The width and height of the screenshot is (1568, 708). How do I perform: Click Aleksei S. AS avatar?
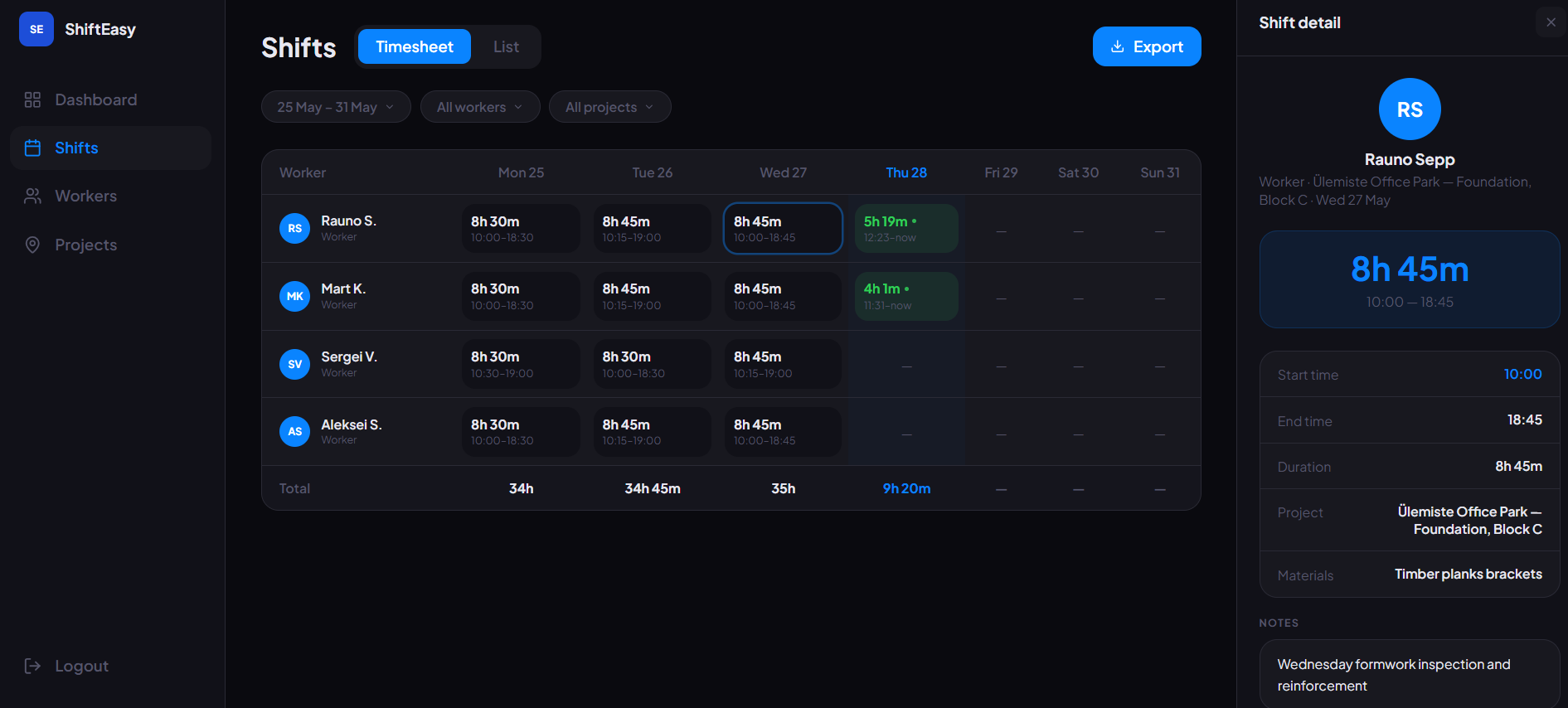294,431
